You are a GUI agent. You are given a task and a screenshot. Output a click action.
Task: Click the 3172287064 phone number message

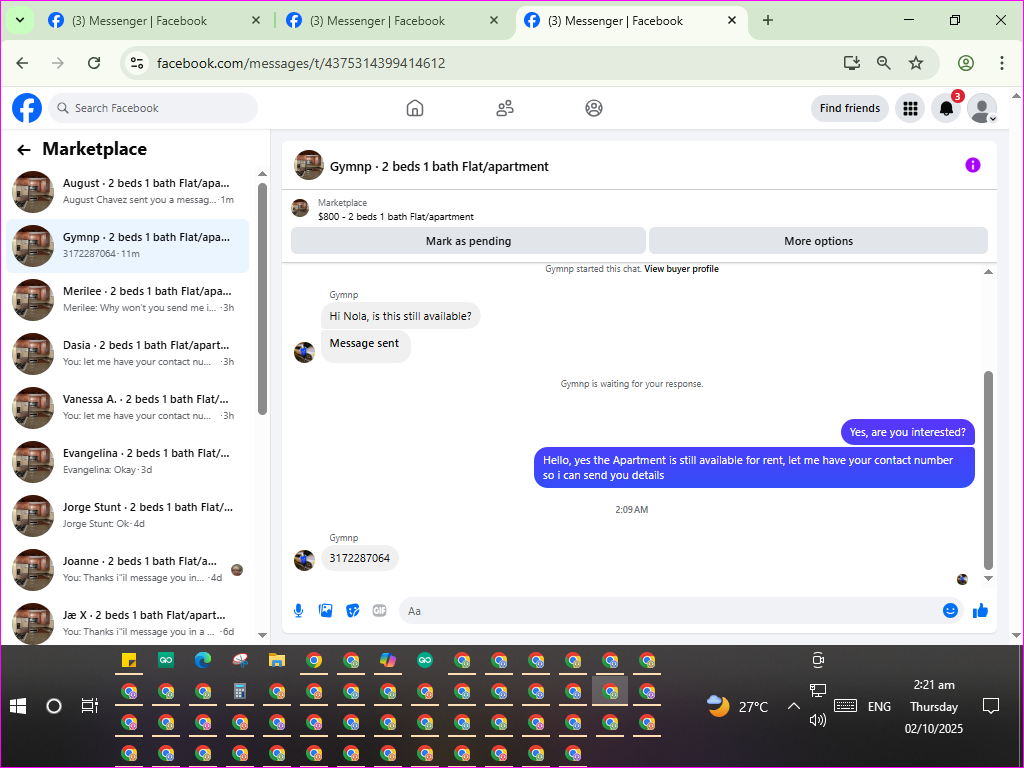tap(360, 558)
